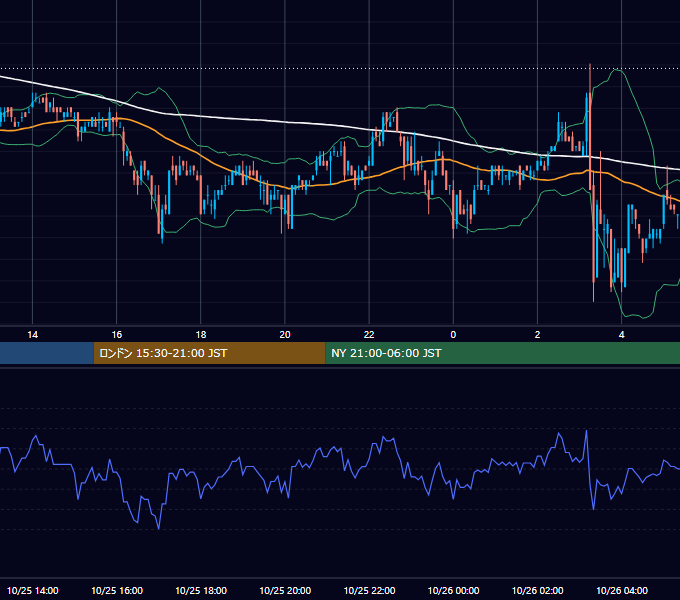
Task: Click the 10/25 14:00 date label
Action: (33, 590)
